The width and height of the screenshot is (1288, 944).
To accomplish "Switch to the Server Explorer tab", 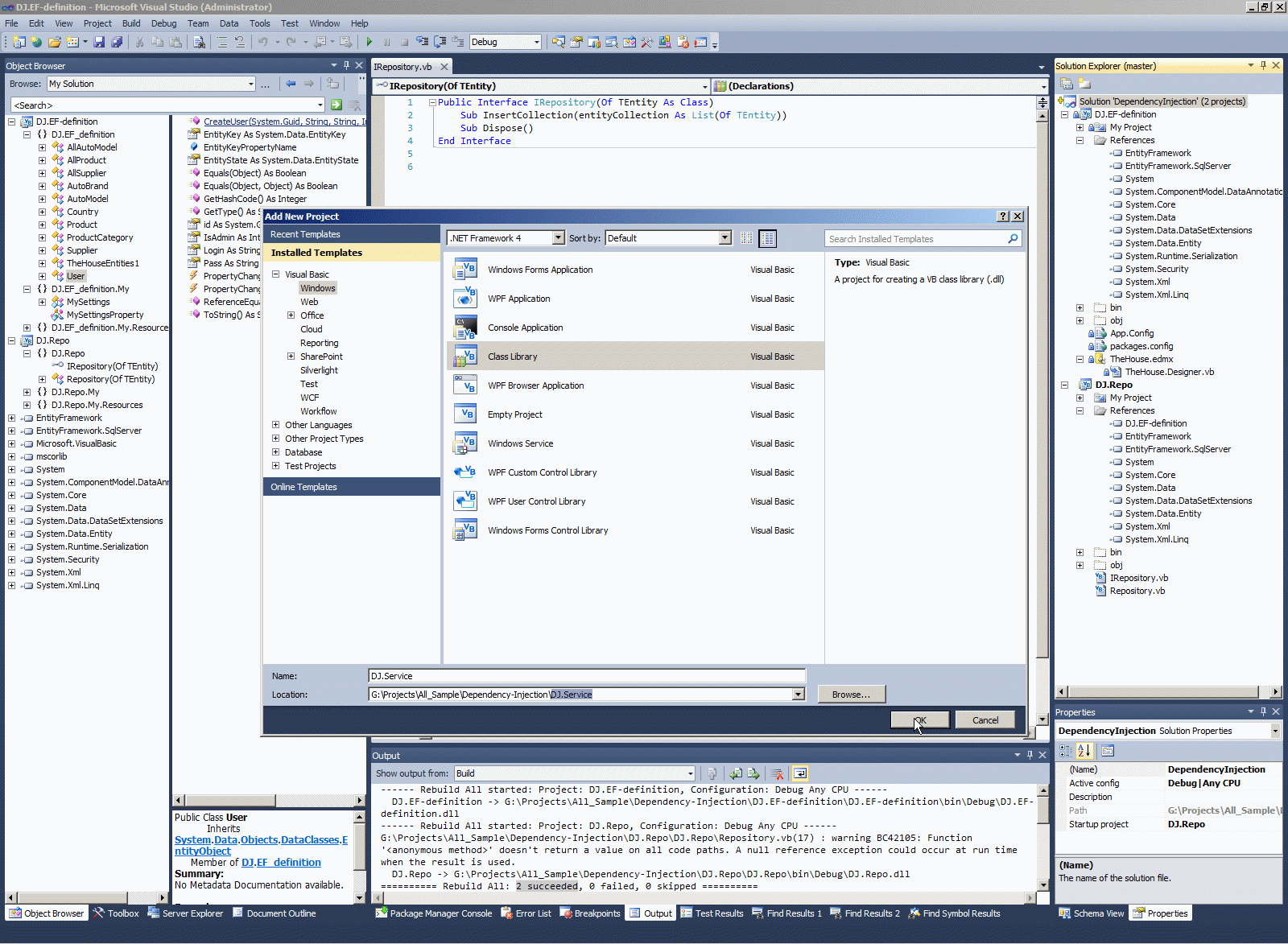I will click(186, 913).
